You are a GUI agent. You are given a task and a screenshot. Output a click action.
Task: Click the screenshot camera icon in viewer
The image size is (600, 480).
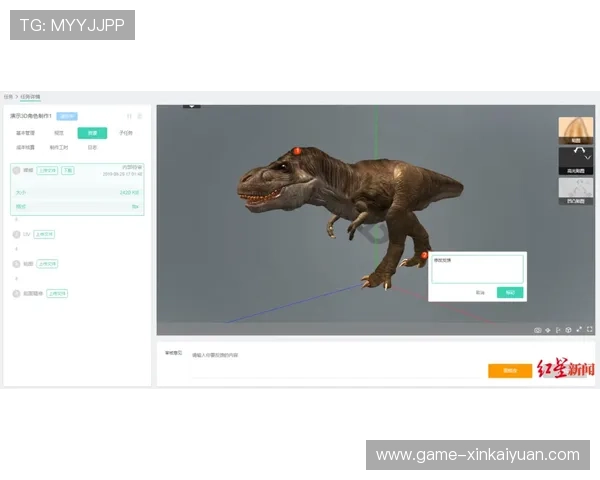tap(537, 329)
